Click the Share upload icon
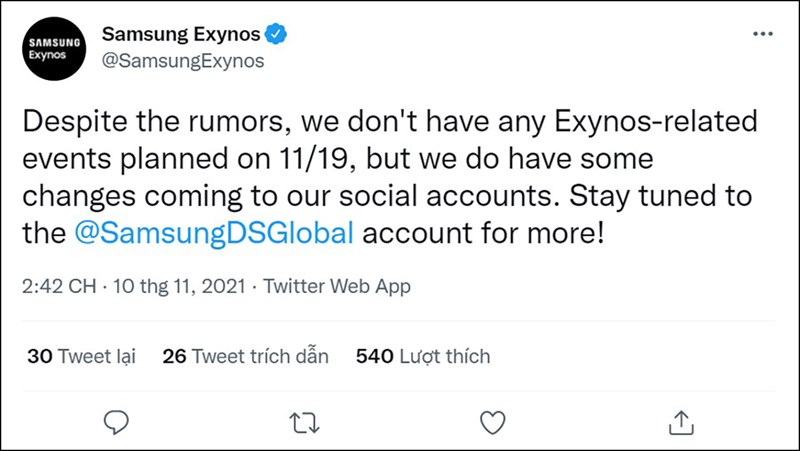The image size is (800, 451). click(680, 420)
